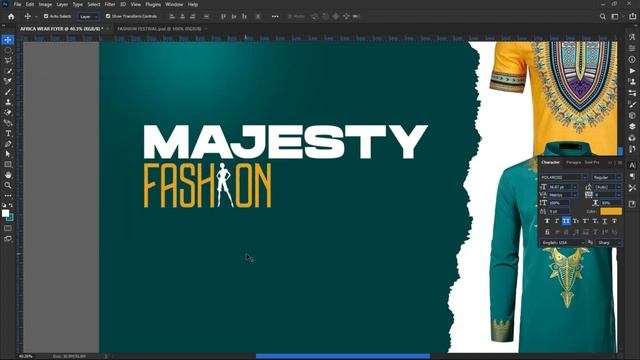This screenshot has height=360, width=640.
Task: Go to the Home screen
Action: tap(11, 16)
